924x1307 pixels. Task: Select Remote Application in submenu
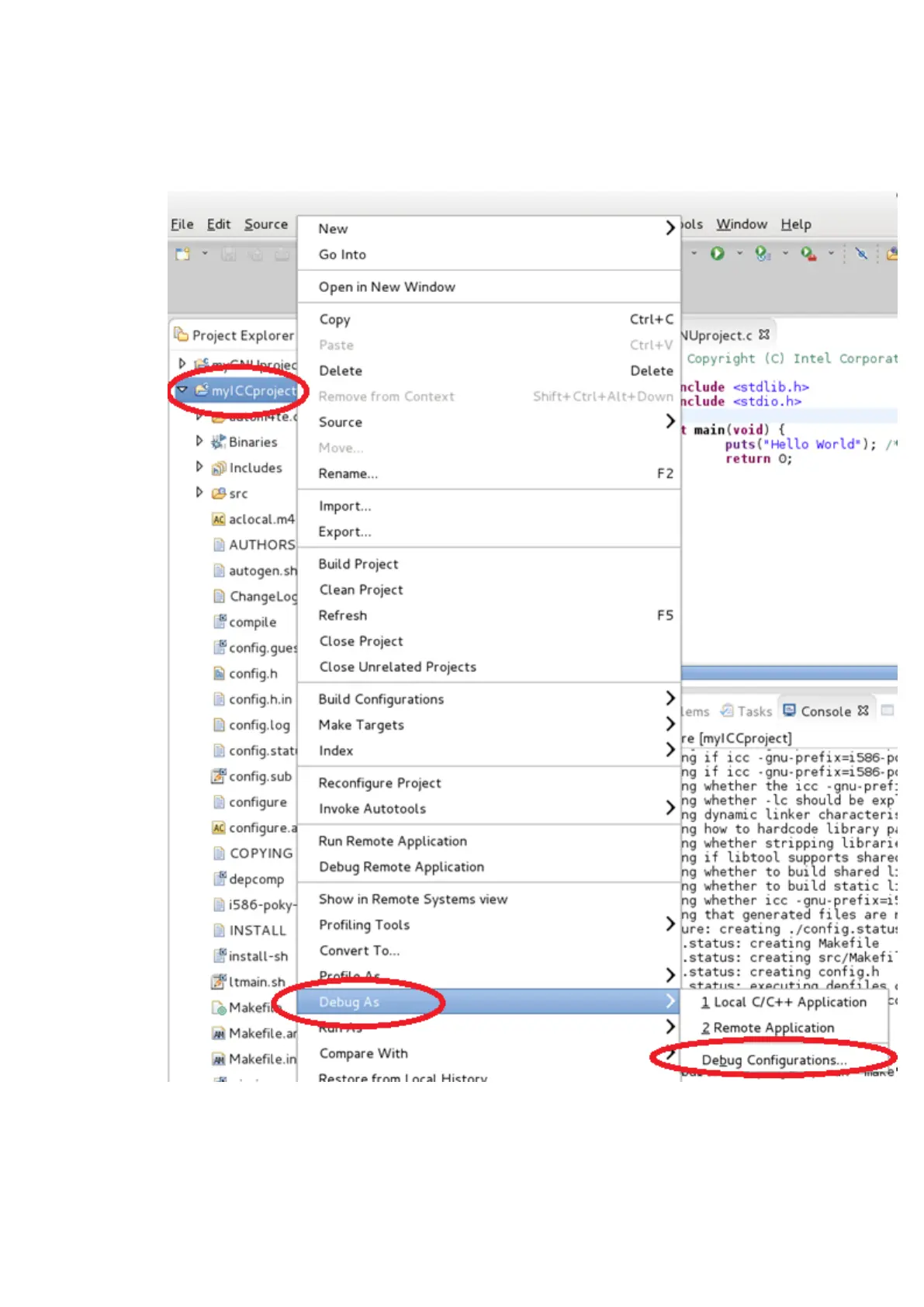point(784,1028)
